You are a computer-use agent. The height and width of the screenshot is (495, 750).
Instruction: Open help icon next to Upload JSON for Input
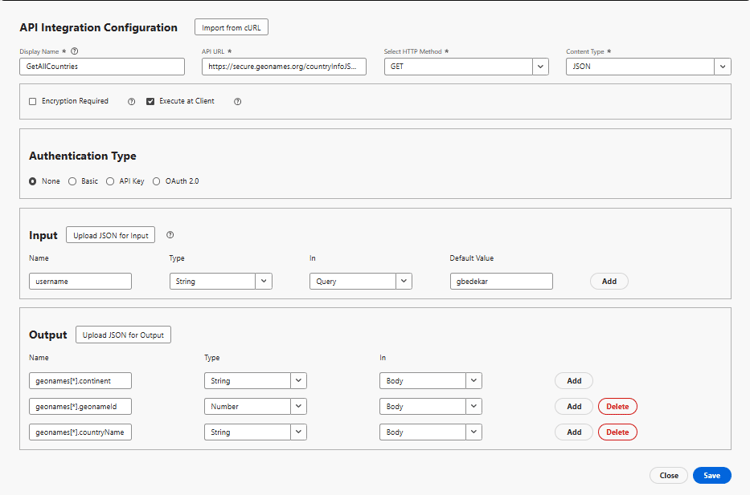[x=170, y=235]
